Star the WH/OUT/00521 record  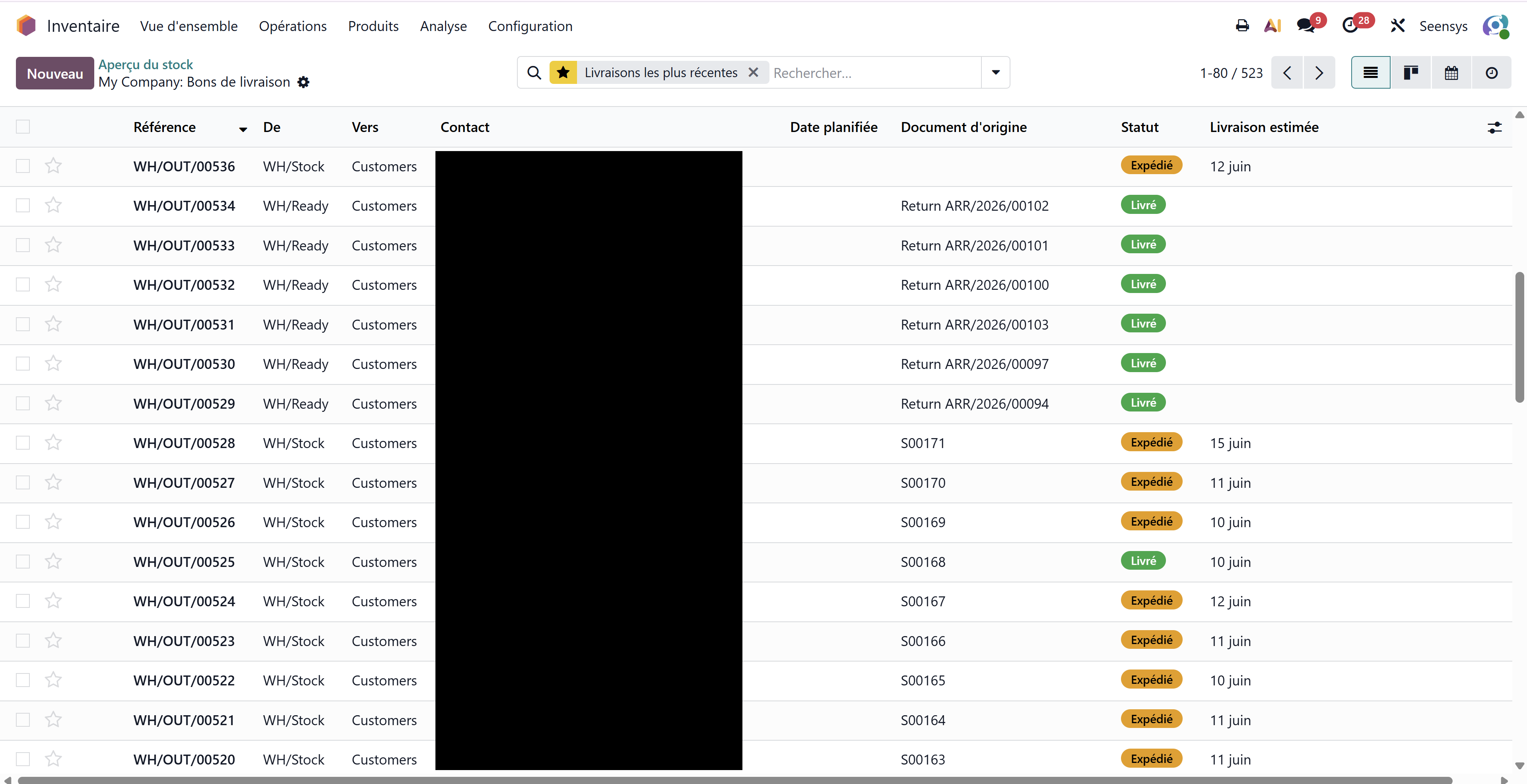pos(53,720)
